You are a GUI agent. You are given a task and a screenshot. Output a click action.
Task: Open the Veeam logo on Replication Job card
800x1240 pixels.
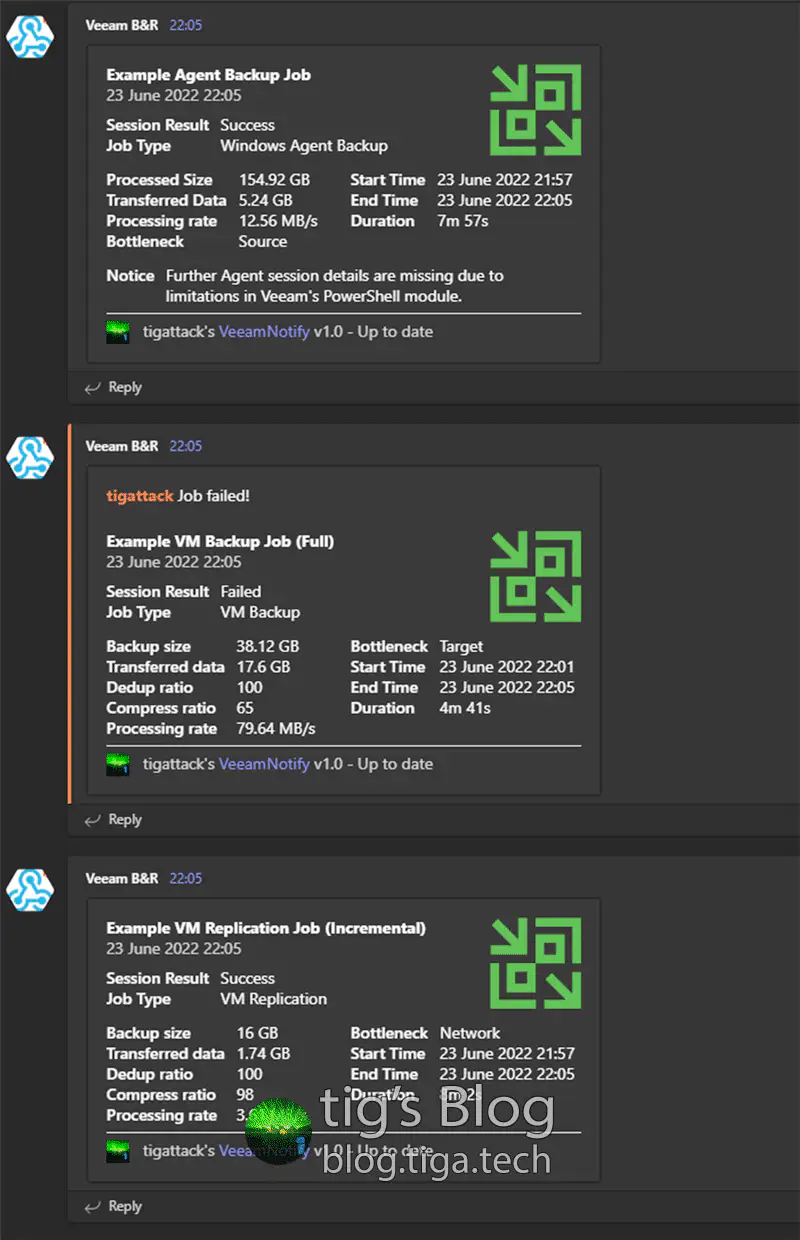tap(536, 963)
